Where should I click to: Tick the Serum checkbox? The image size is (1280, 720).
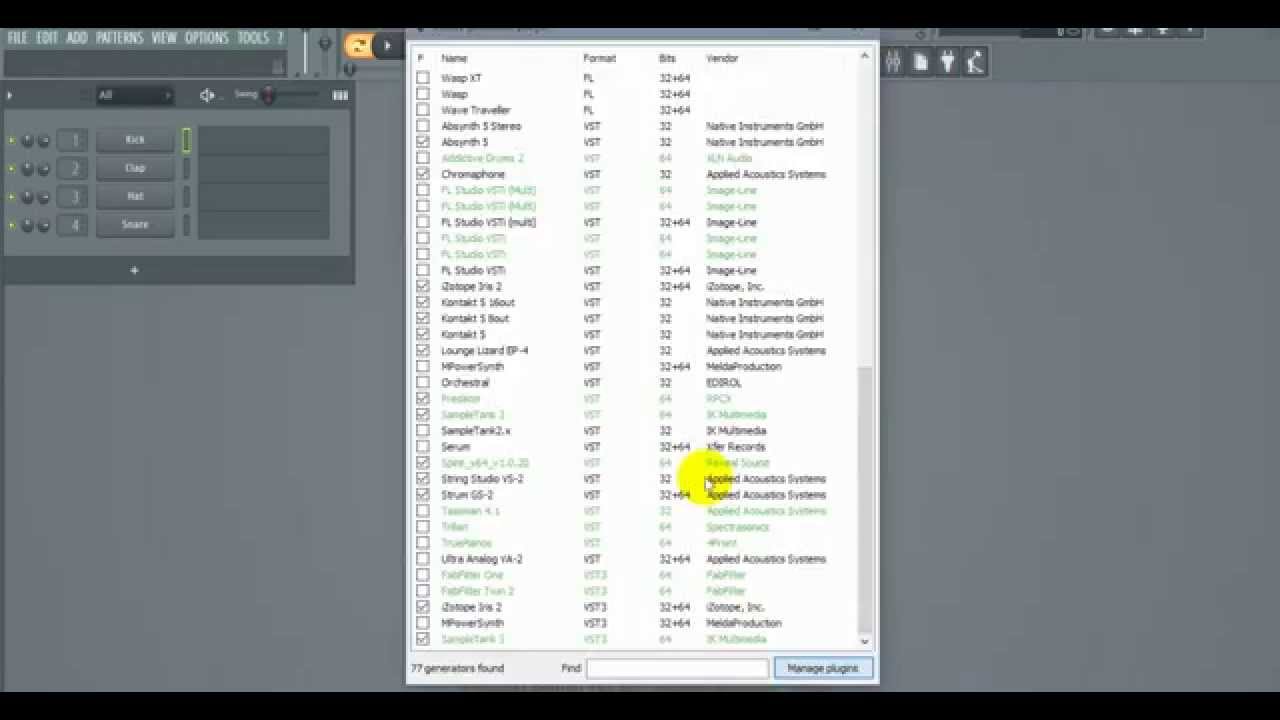pyautogui.click(x=423, y=447)
